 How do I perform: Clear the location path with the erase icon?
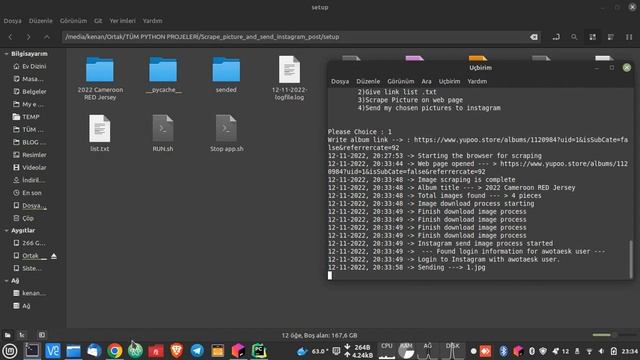tap(533, 37)
